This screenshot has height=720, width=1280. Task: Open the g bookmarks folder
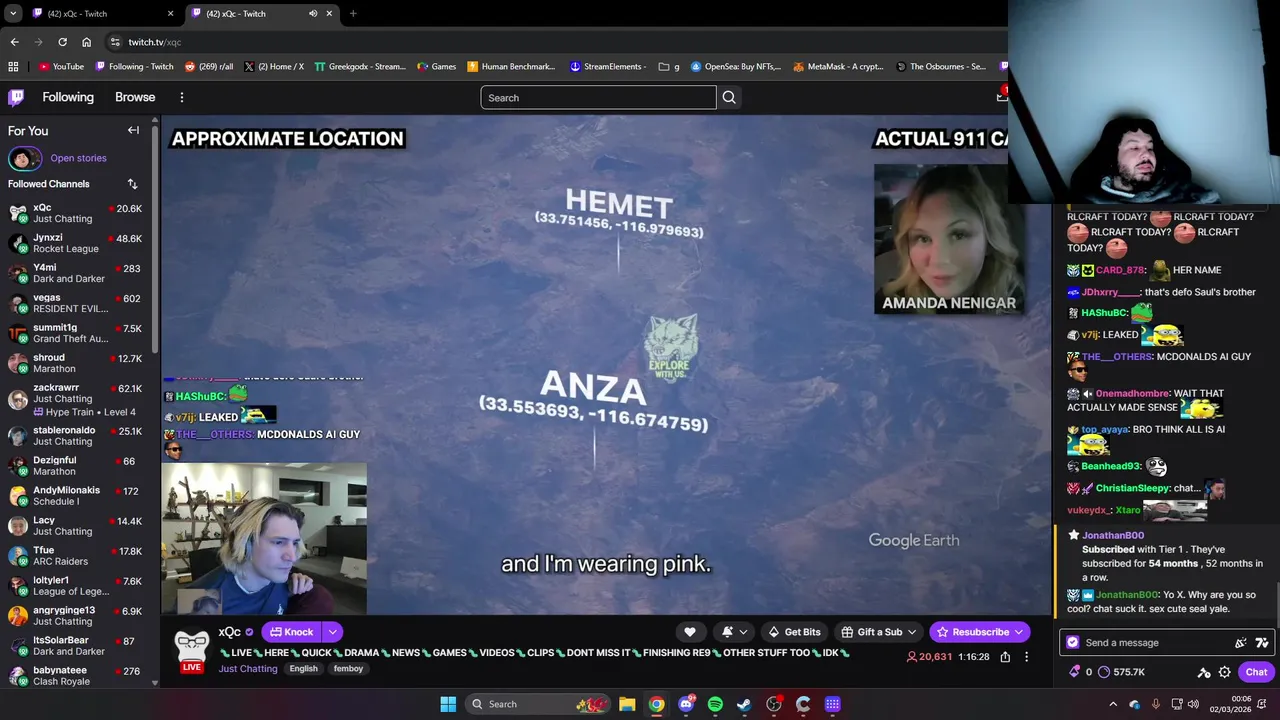(669, 67)
